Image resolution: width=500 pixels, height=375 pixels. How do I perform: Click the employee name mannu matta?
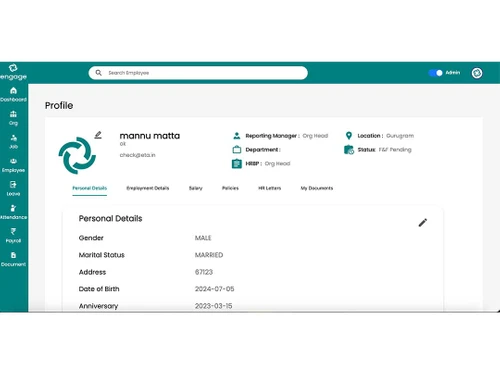click(150, 136)
